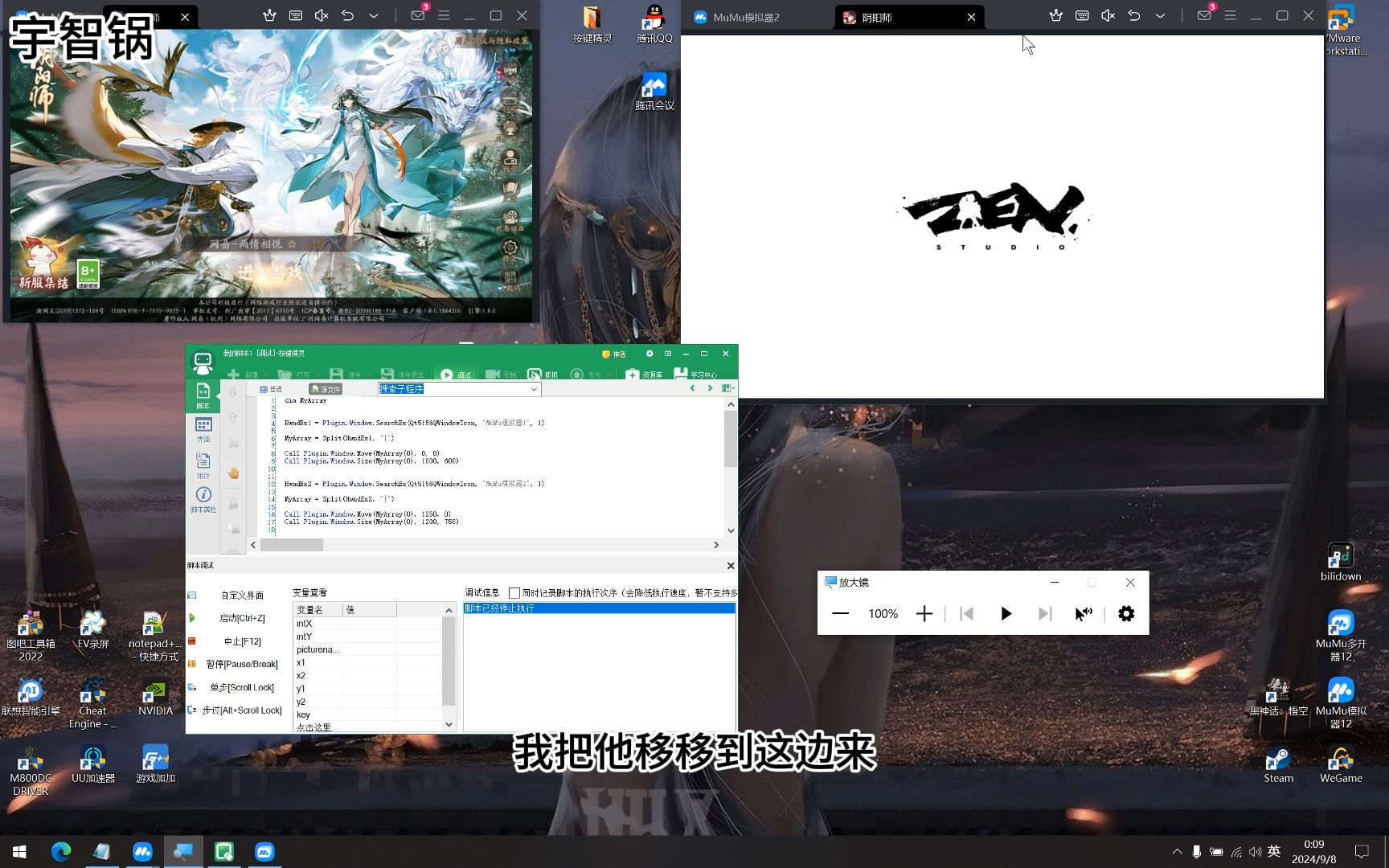Image resolution: width=1389 pixels, height=868 pixels.
Task: Open the Windows Start menu
Action: (19, 852)
